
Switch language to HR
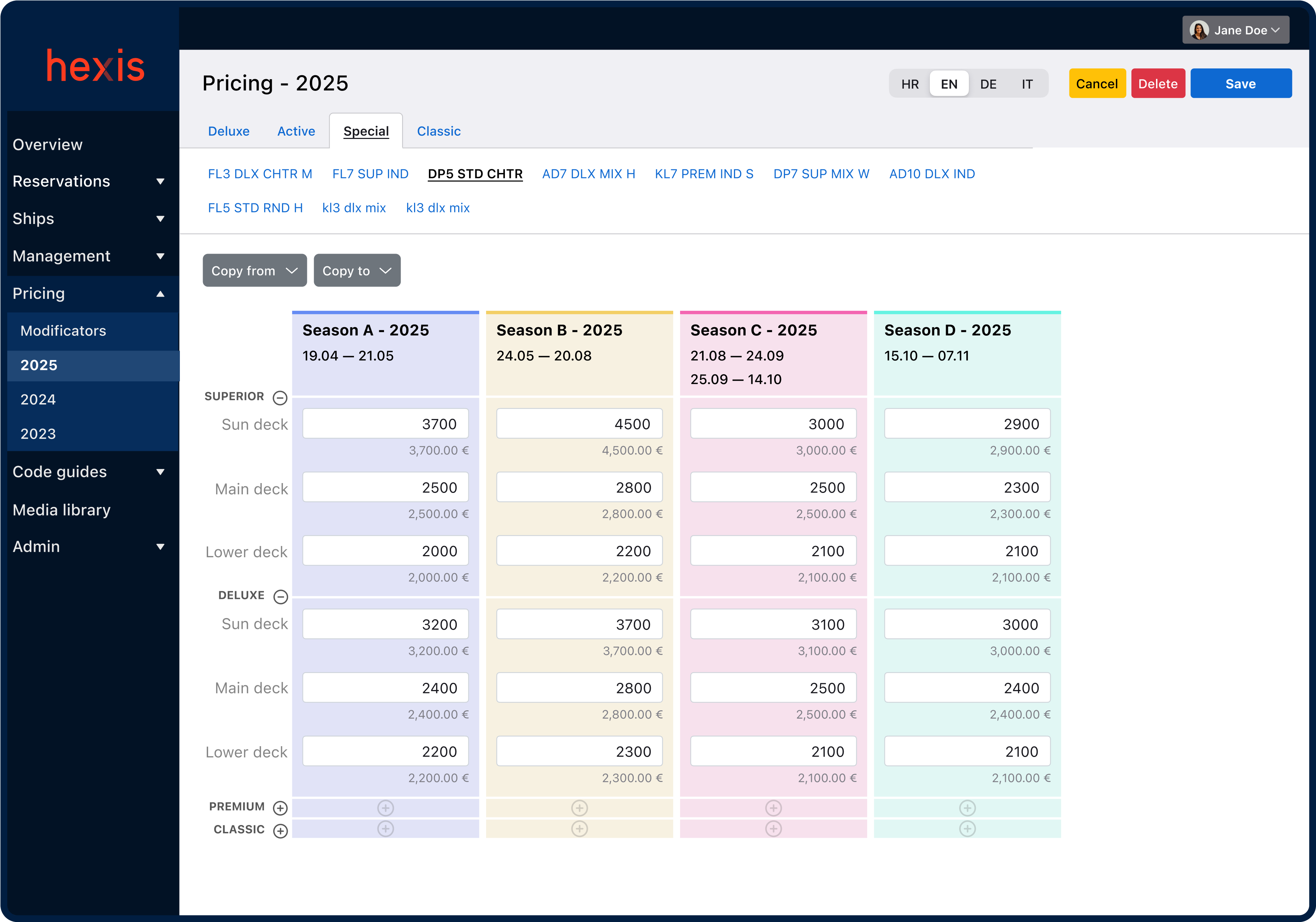point(910,84)
